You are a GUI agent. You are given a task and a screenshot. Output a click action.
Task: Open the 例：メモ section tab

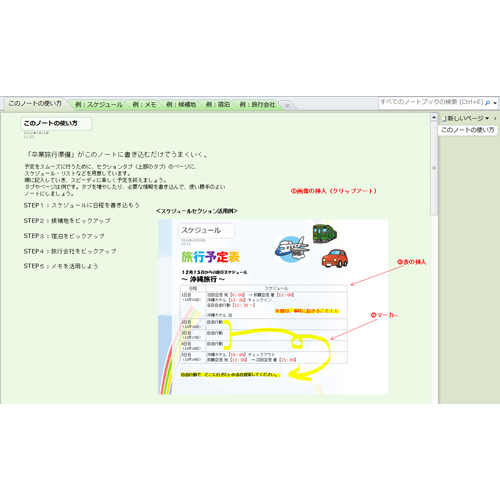pyautogui.click(x=144, y=105)
